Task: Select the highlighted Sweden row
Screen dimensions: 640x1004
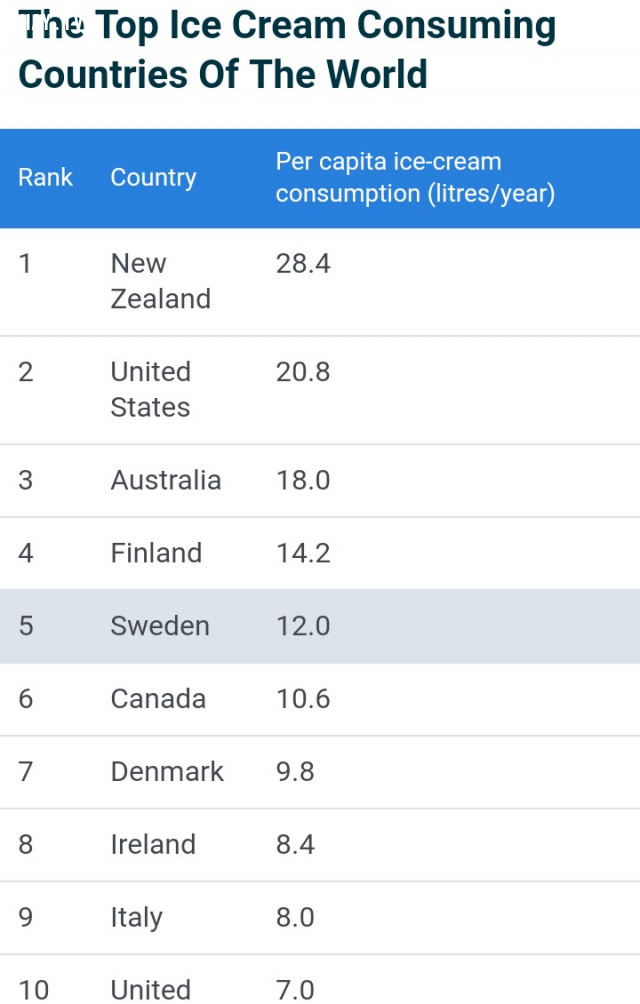Action: pos(320,626)
